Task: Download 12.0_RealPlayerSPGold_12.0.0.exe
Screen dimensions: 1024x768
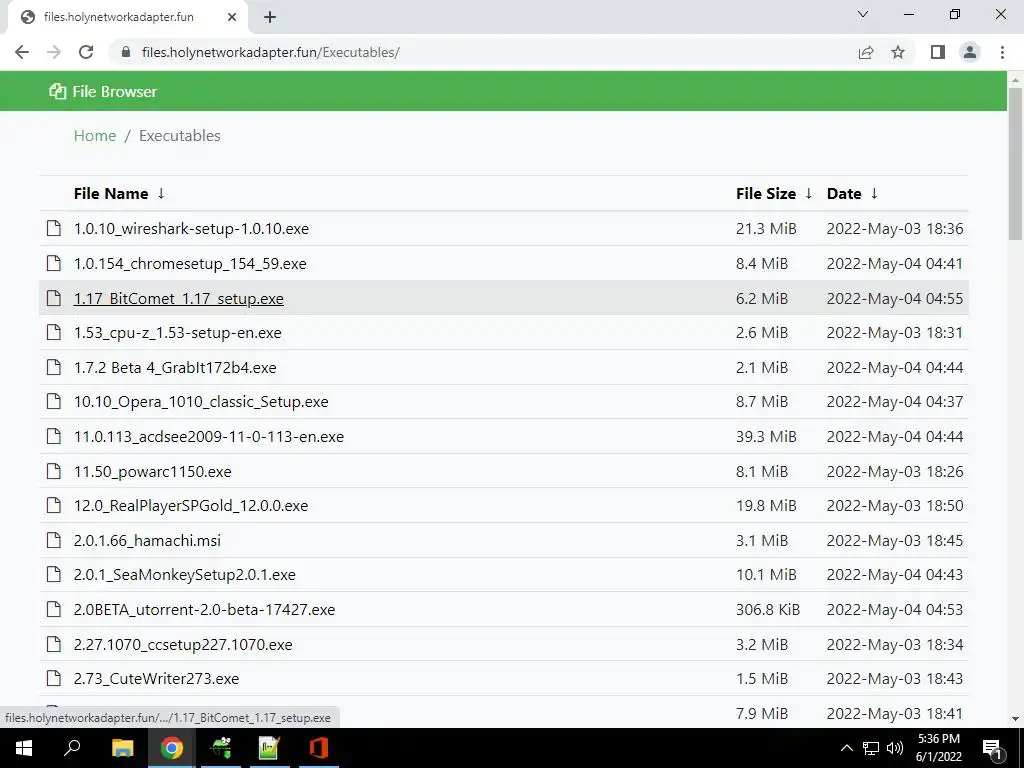Action: click(x=191, y=505)
